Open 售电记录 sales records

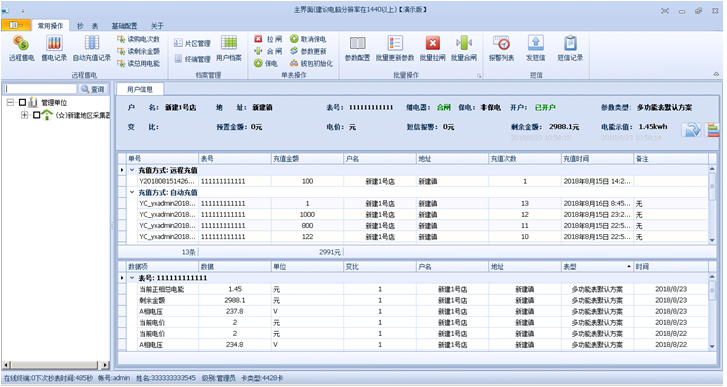[x=54, y=48]
